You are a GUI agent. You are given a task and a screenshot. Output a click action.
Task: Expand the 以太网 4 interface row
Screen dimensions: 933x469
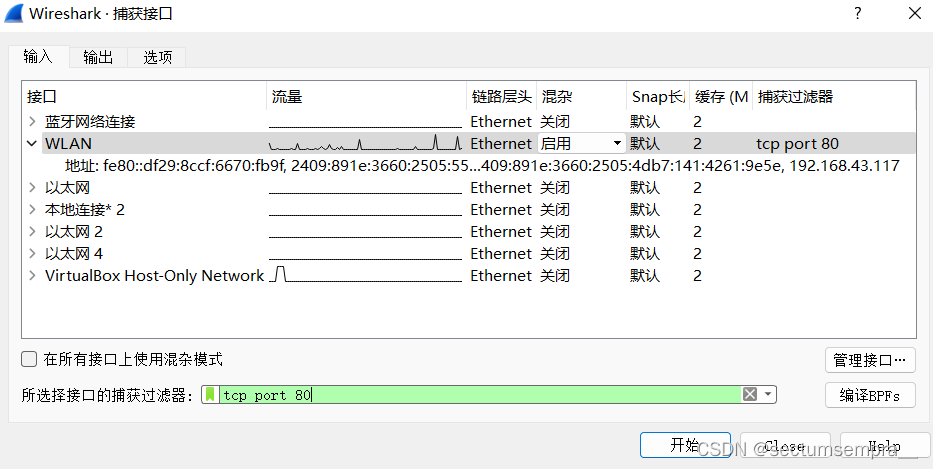32,254
